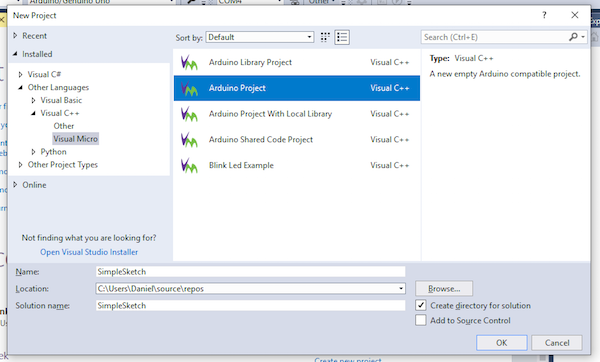This screenshot has height=362, width=600.
Task: Enable Add to Source Control checkbox
Action: [421, 320]
